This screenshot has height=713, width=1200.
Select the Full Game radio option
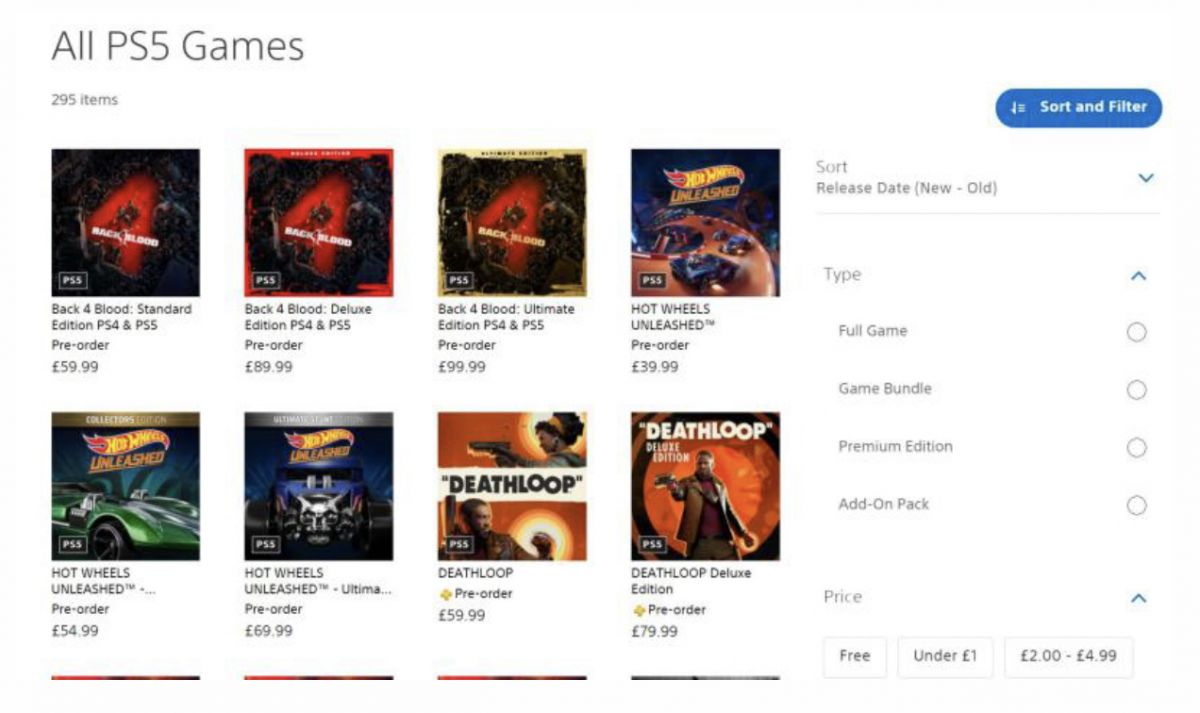(1136, 332)
